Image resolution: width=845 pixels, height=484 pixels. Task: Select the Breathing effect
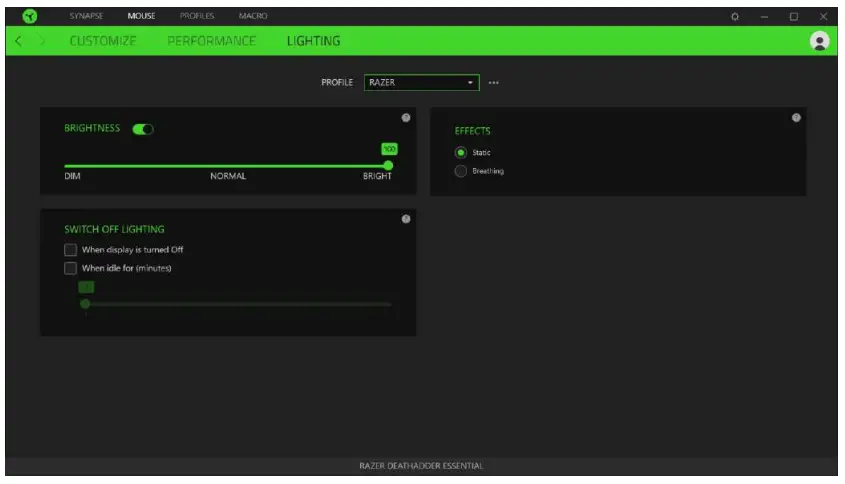click(460, 171)
